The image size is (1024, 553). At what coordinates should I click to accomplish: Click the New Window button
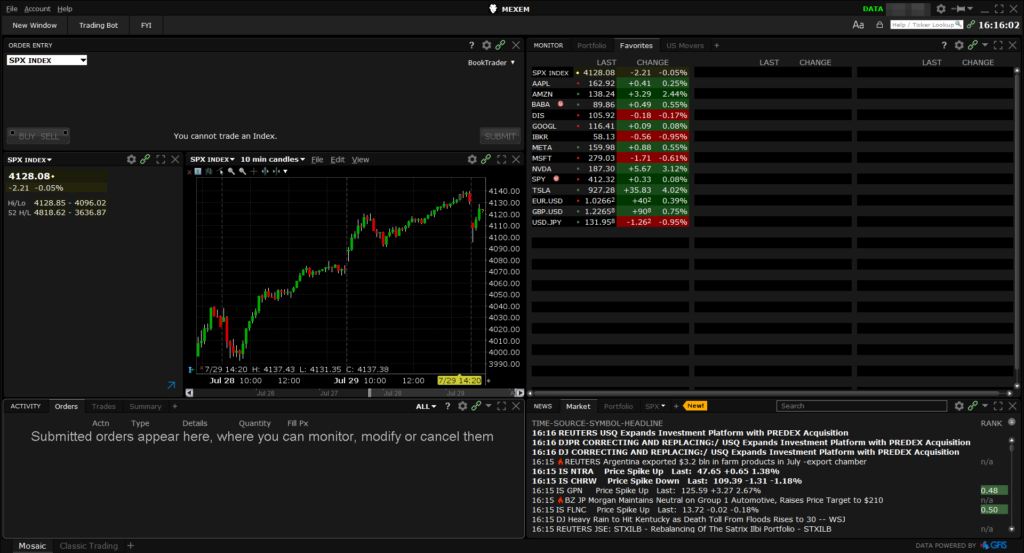[35, 25]
